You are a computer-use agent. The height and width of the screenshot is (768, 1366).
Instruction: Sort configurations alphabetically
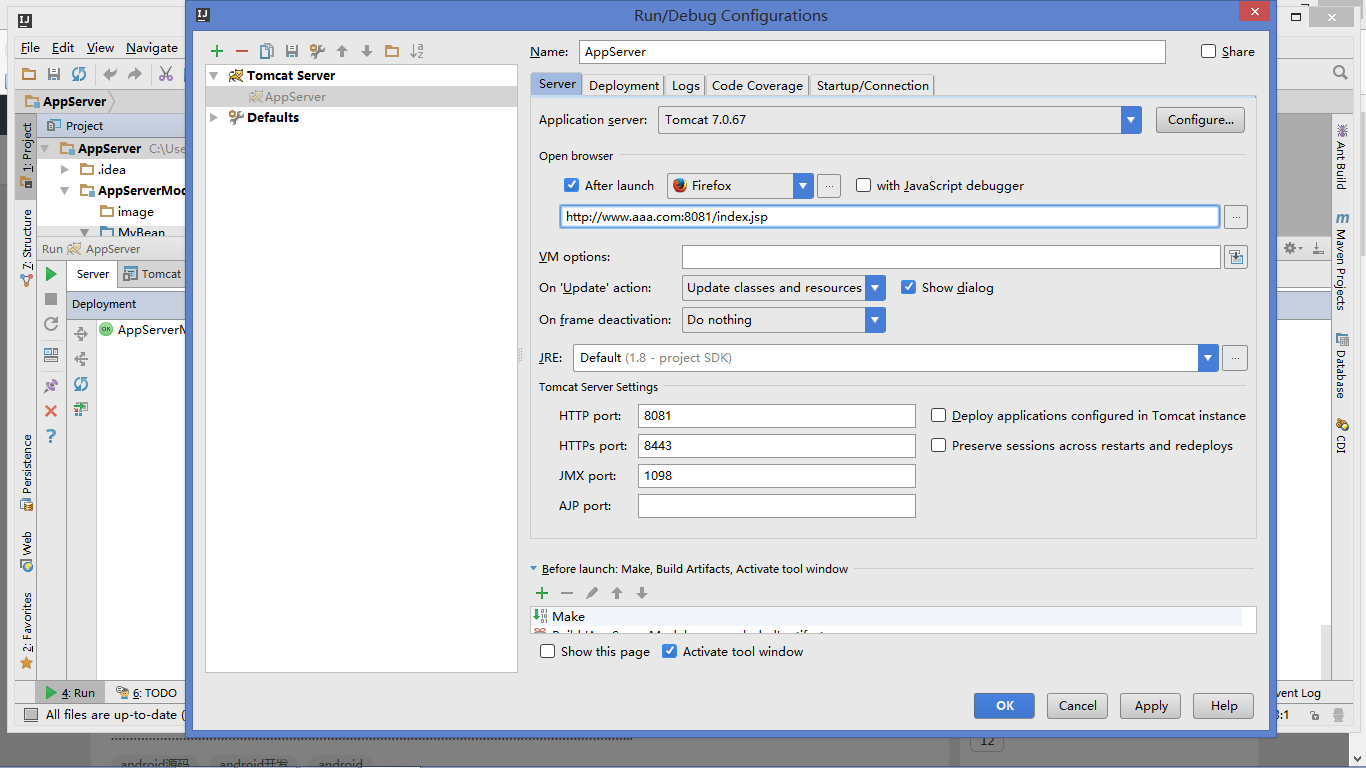417,51
